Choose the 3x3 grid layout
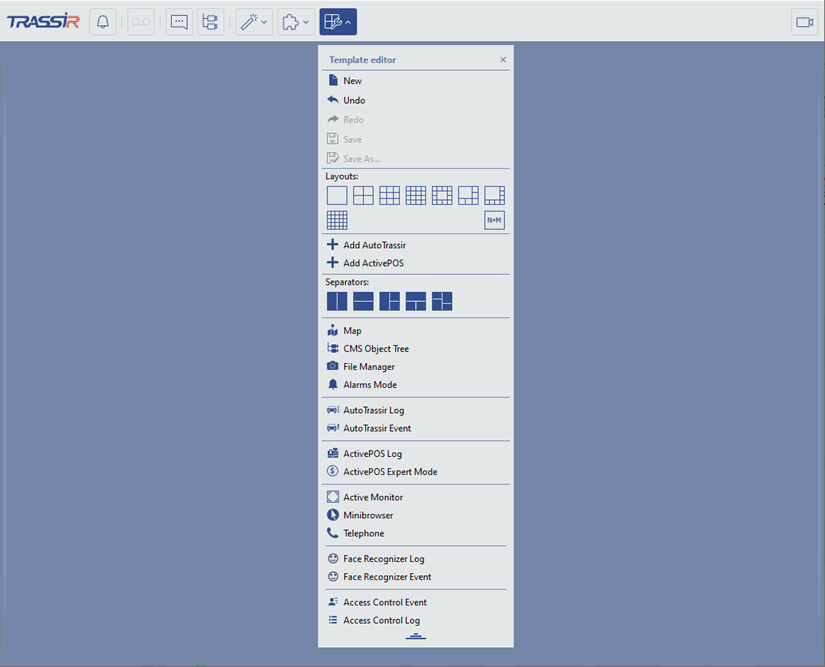This screenshot has width=825, height=667. pos(389,196)
